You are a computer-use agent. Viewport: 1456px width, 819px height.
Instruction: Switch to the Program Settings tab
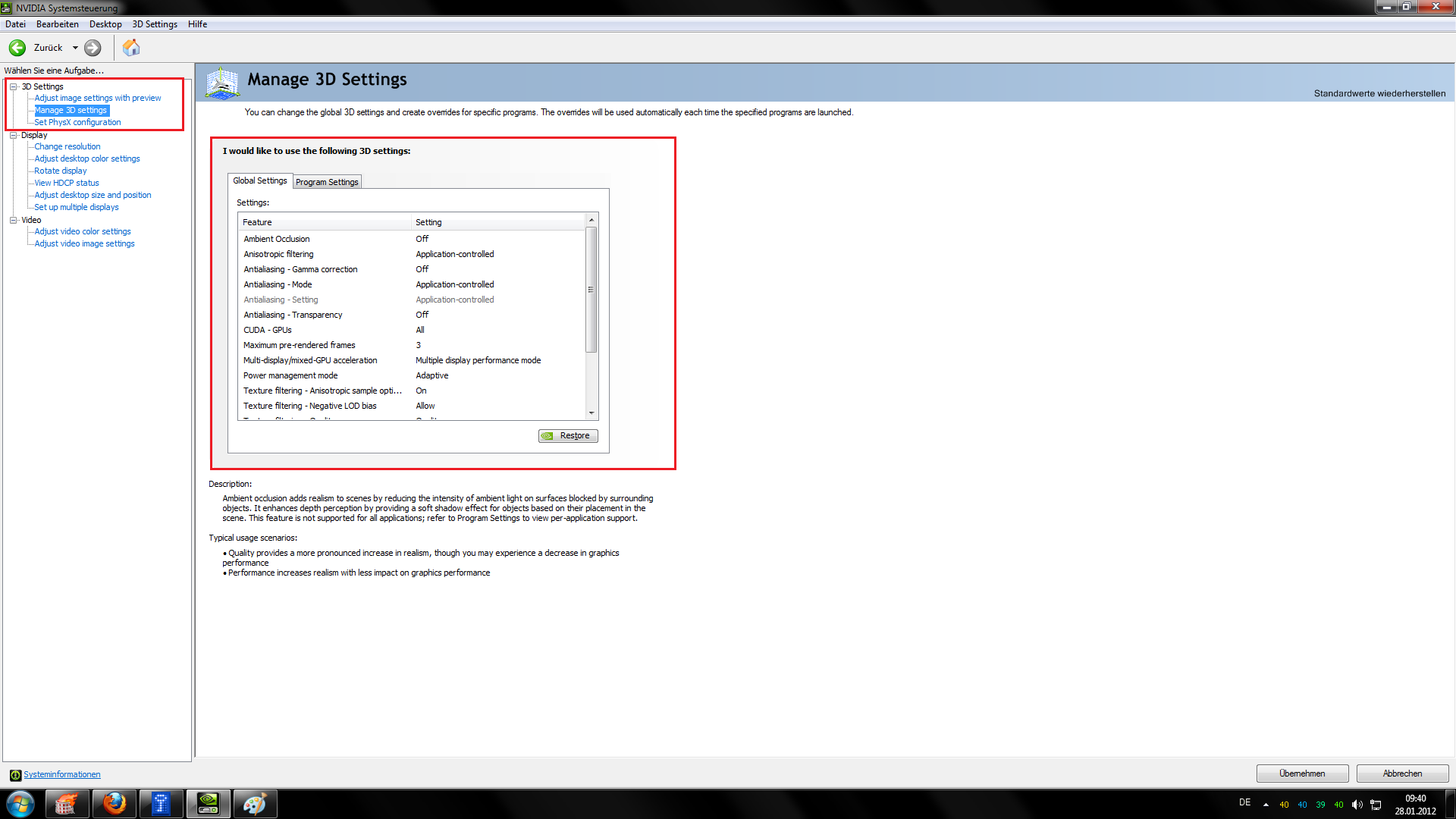(327, 182)
